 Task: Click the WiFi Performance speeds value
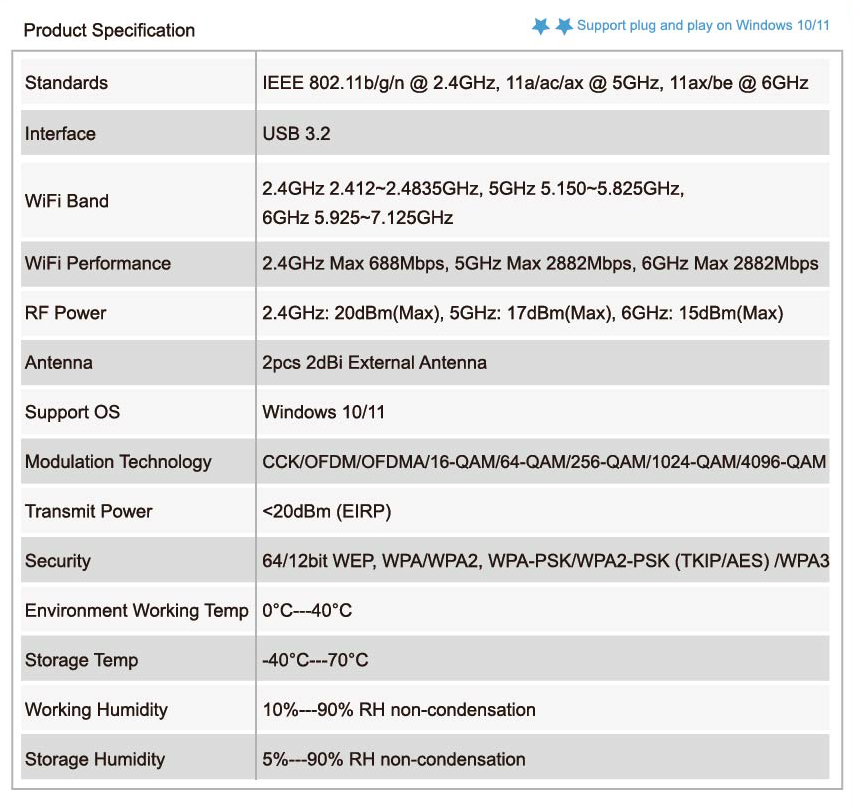point(540,264)
